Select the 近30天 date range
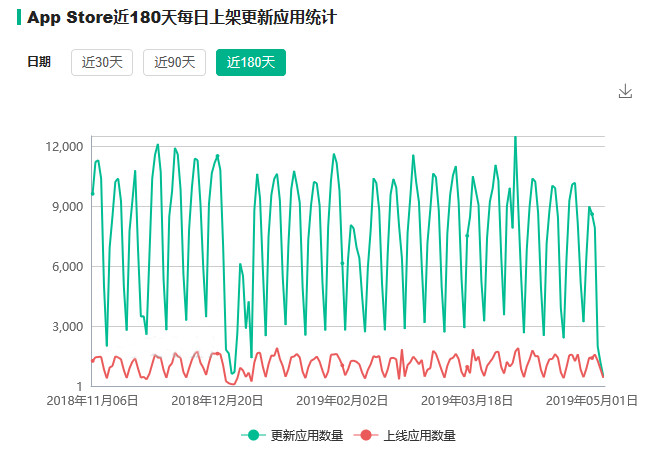Screen dimensions: 652x452 point(102,62)
